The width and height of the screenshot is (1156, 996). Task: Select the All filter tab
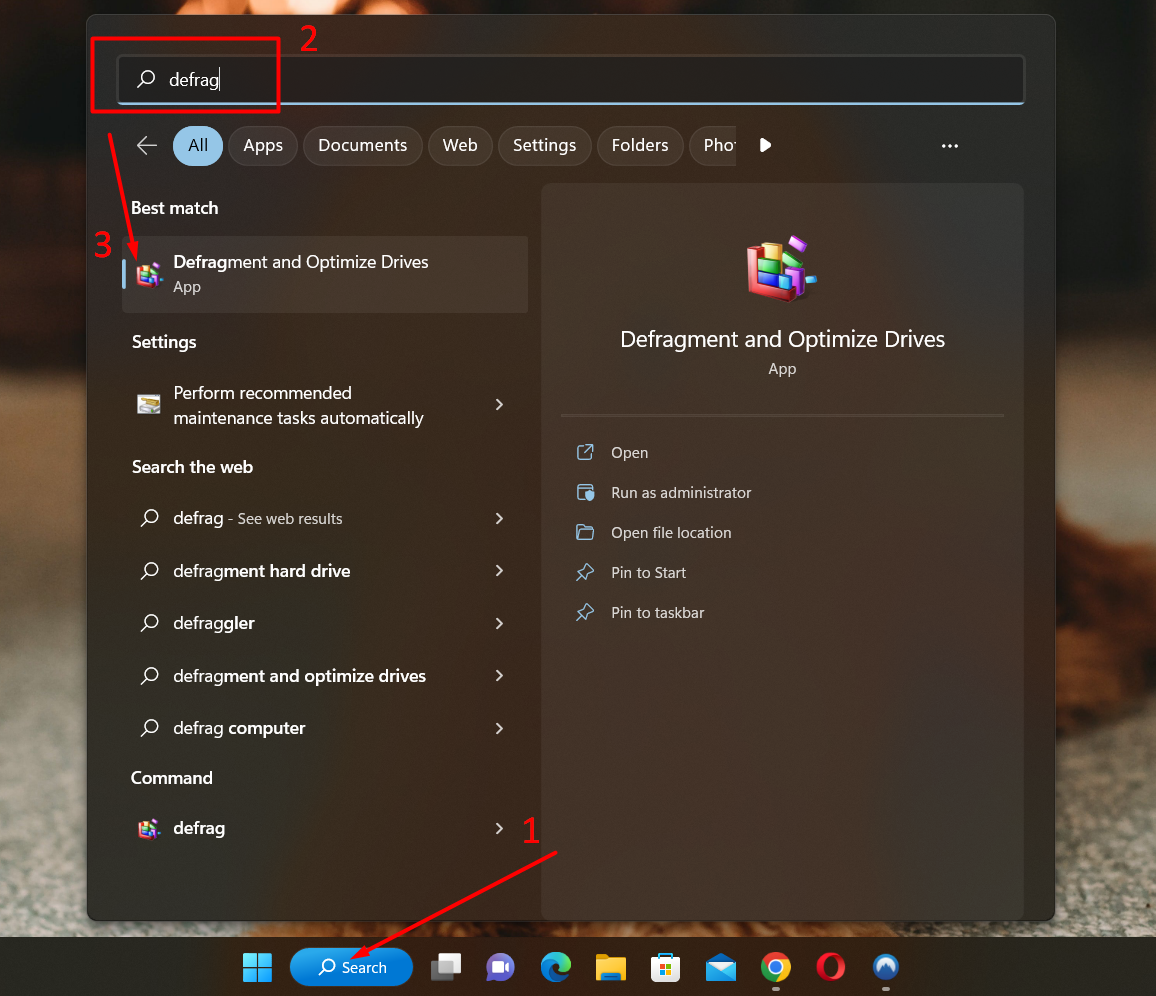pyautogui.click(x=198, y=145)
